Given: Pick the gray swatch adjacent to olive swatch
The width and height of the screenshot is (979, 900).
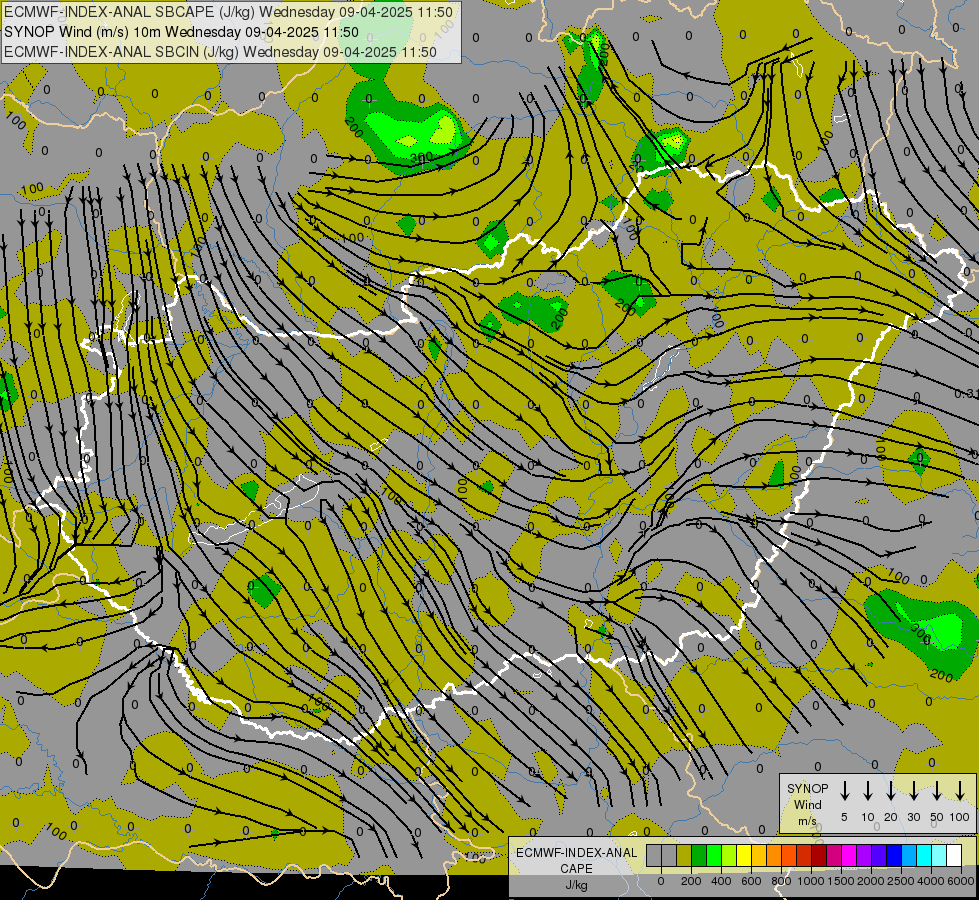Looking at the screenshot, I should (669, 855).
